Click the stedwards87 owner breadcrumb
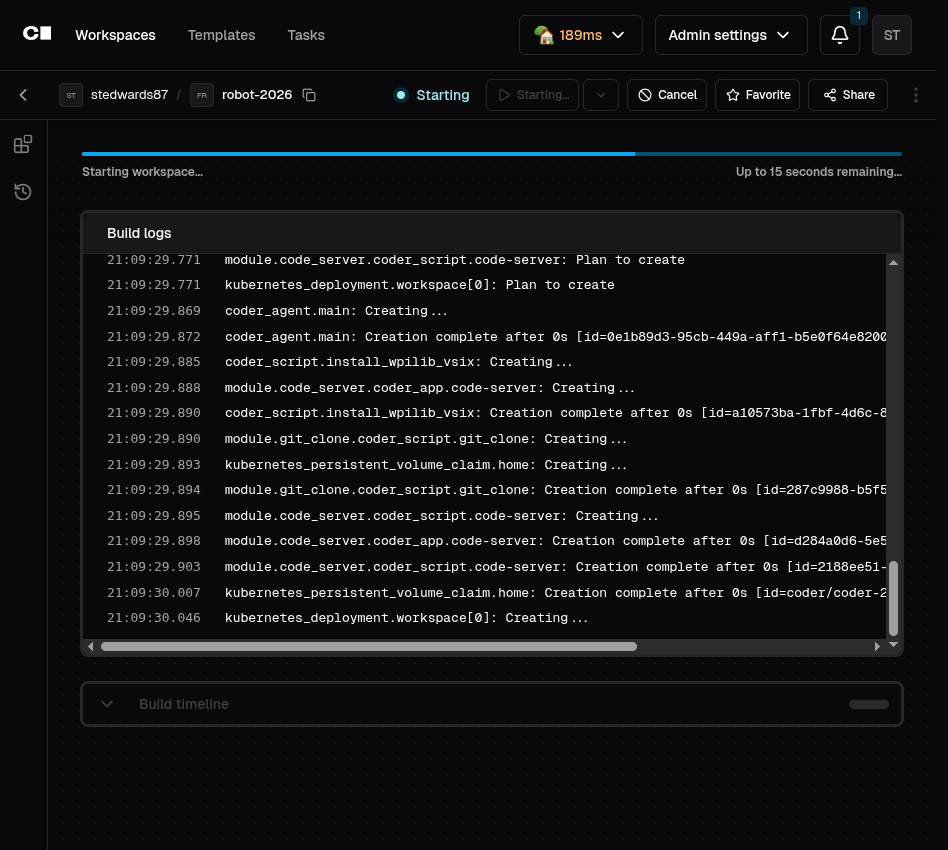948x850 pixels. pos(129,95)
